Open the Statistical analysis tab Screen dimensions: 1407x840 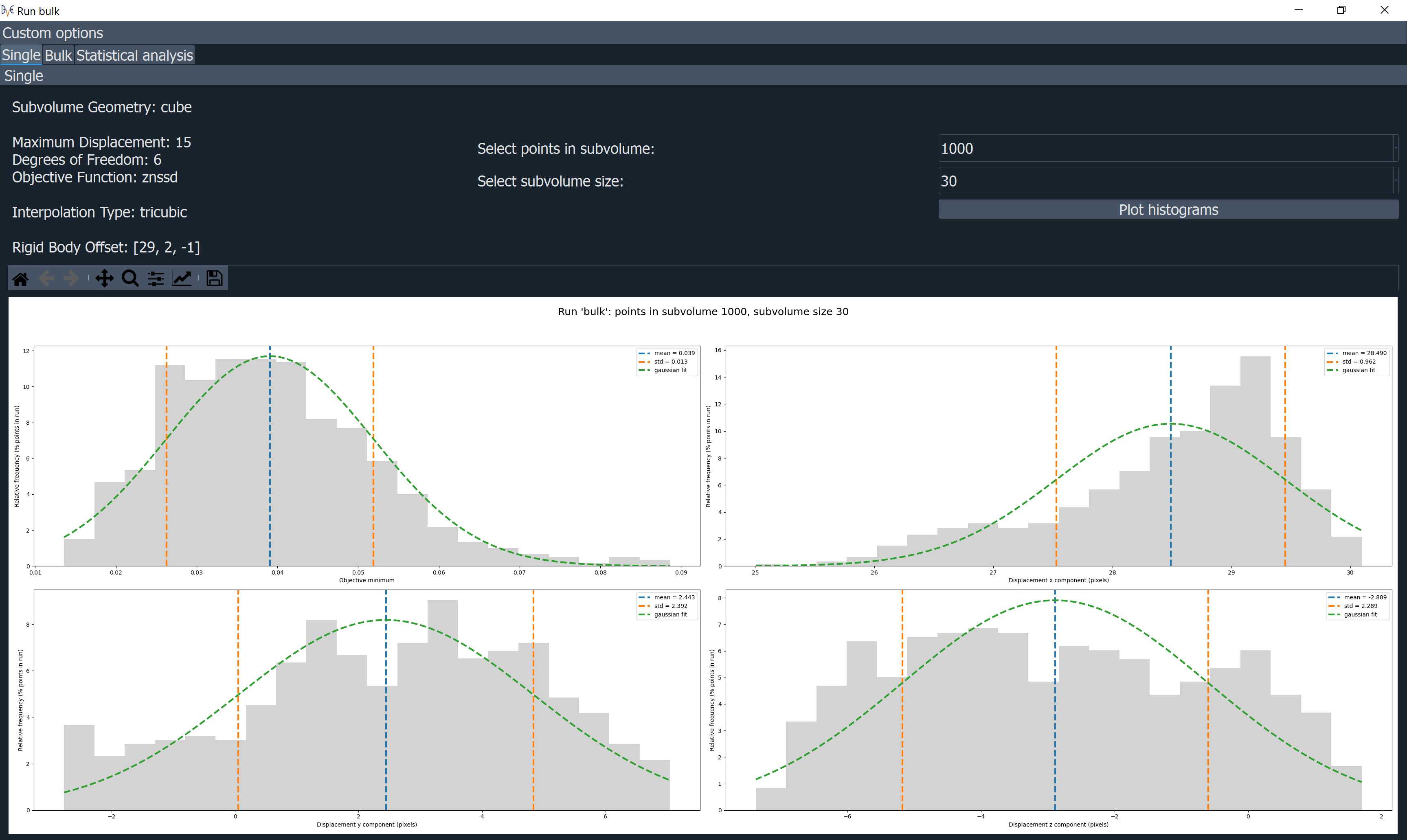(x=135, y=55)
